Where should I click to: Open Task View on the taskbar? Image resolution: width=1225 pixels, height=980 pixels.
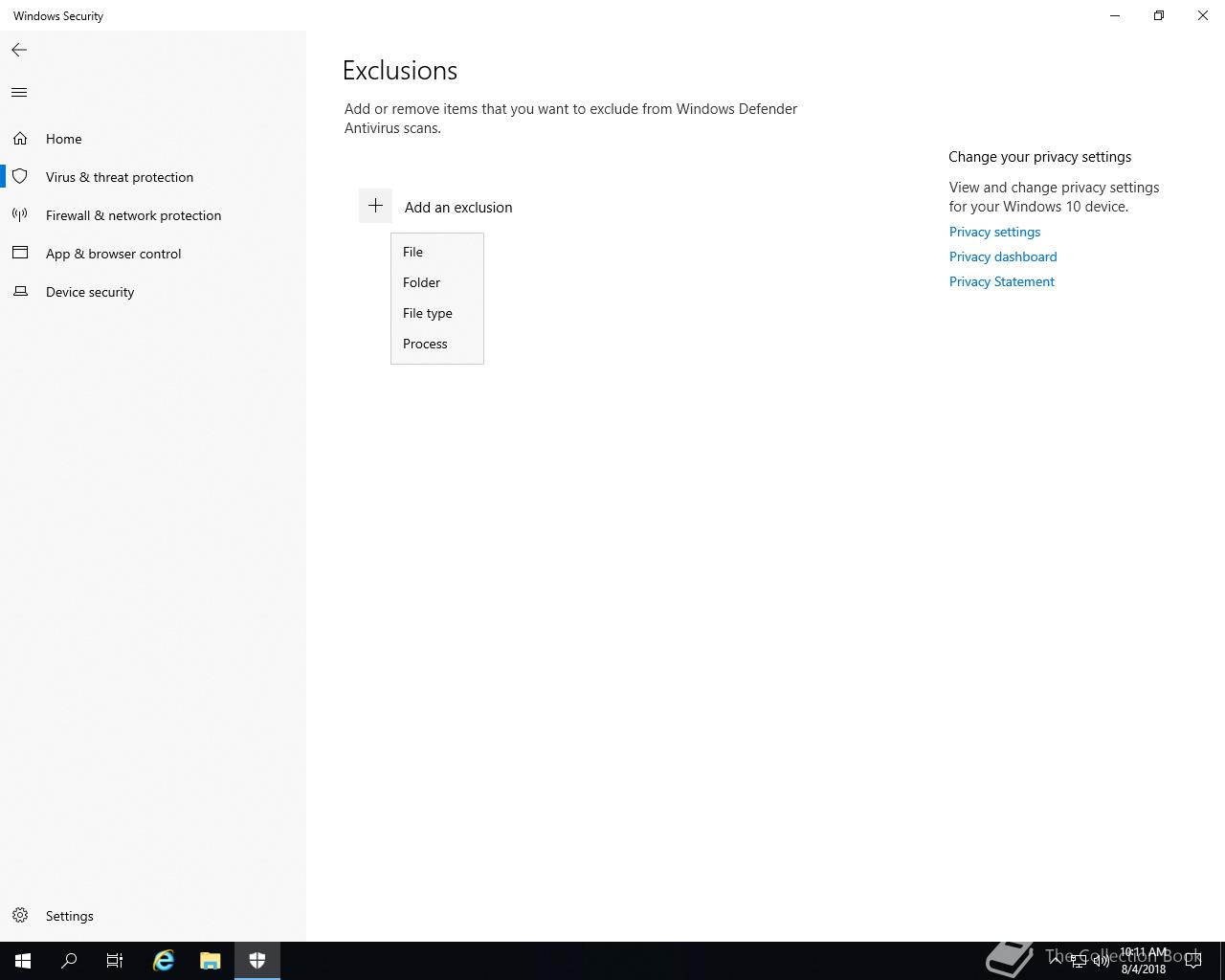click(x=115, y=961)
